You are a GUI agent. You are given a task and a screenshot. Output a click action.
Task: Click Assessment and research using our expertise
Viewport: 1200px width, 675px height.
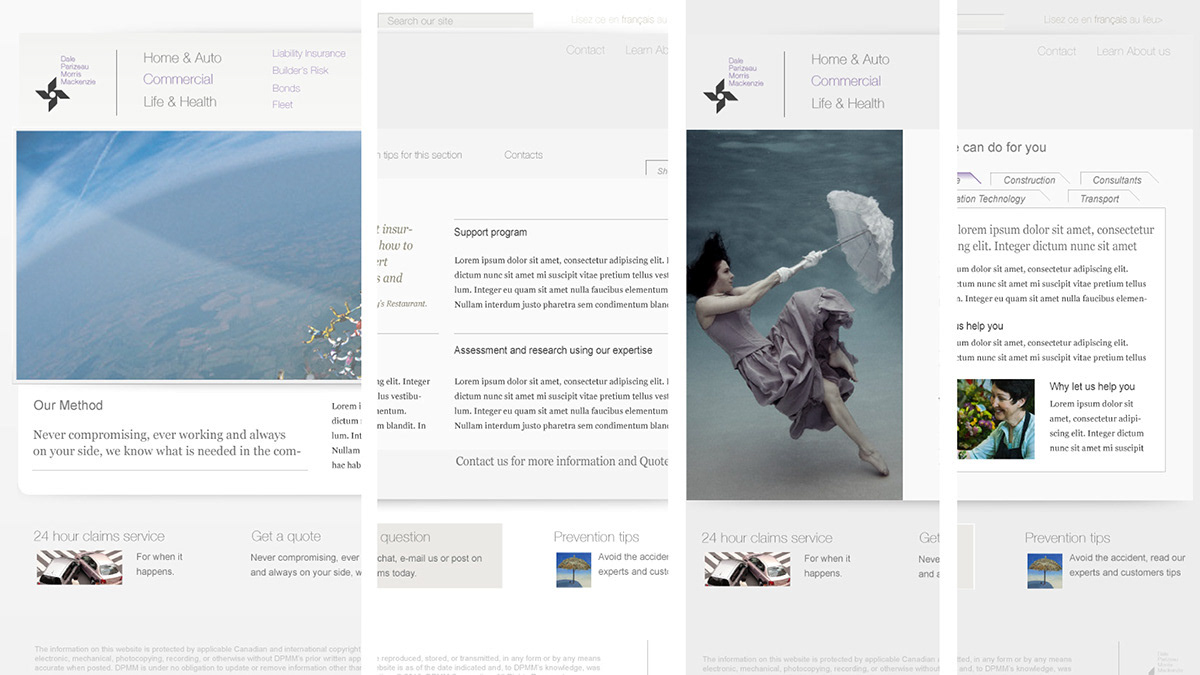click(x=553, y=350)
